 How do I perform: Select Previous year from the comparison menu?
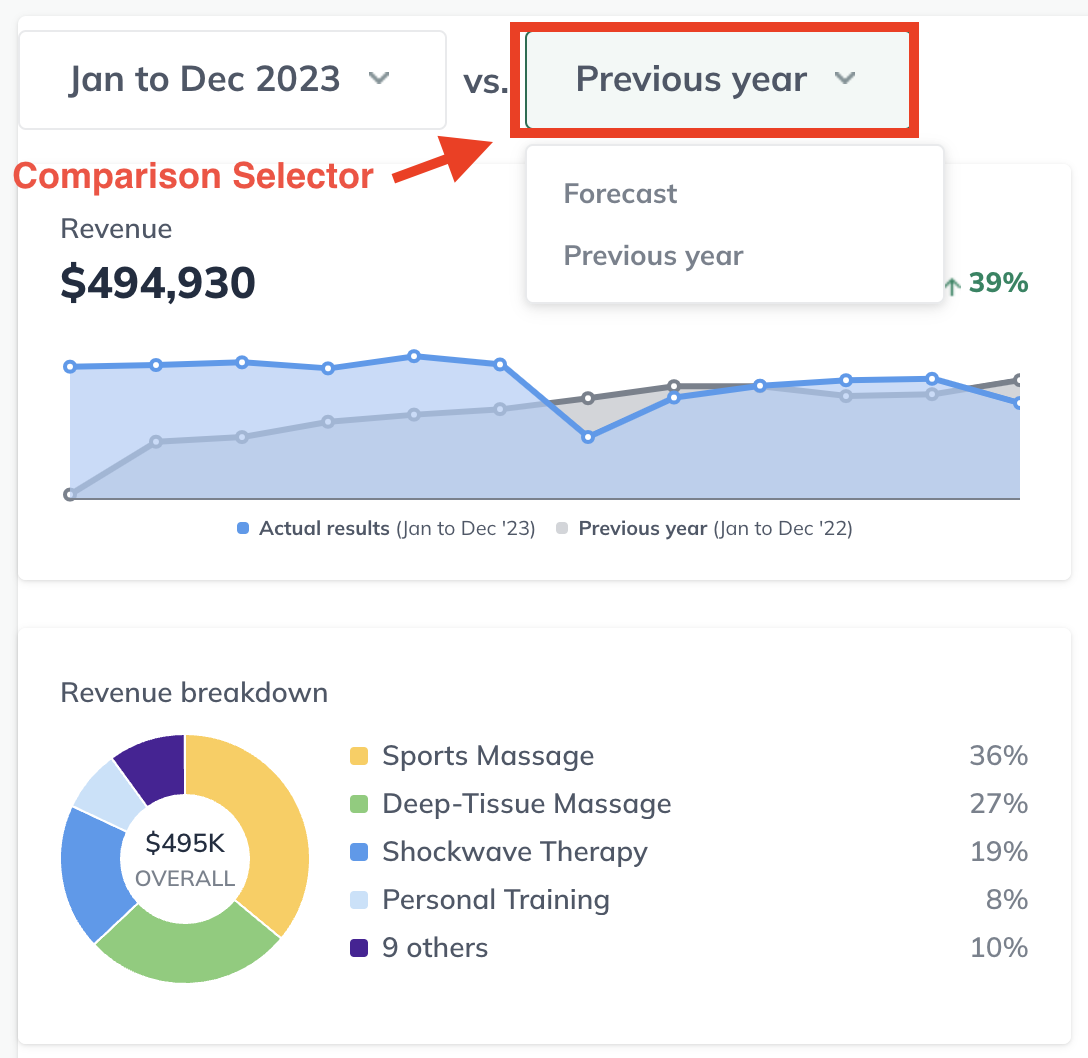point(653,255)
